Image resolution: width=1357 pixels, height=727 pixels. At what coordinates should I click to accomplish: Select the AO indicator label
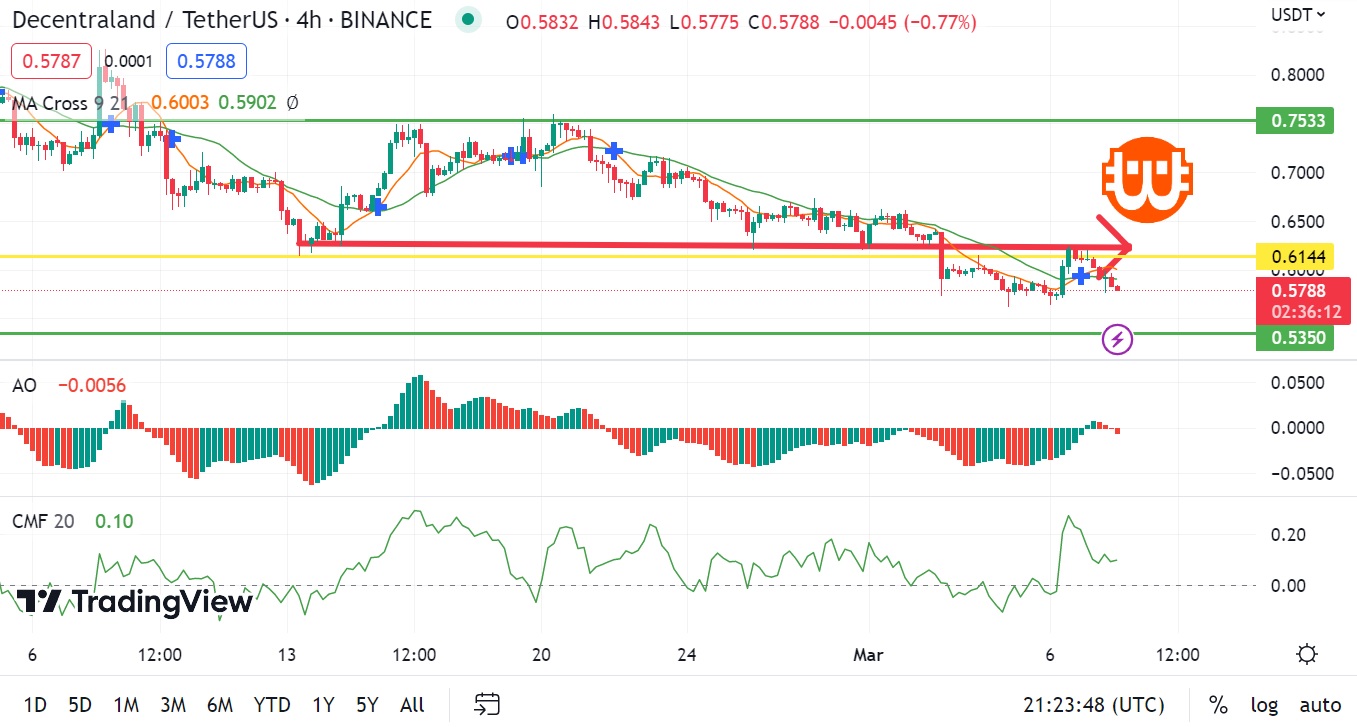24,385
